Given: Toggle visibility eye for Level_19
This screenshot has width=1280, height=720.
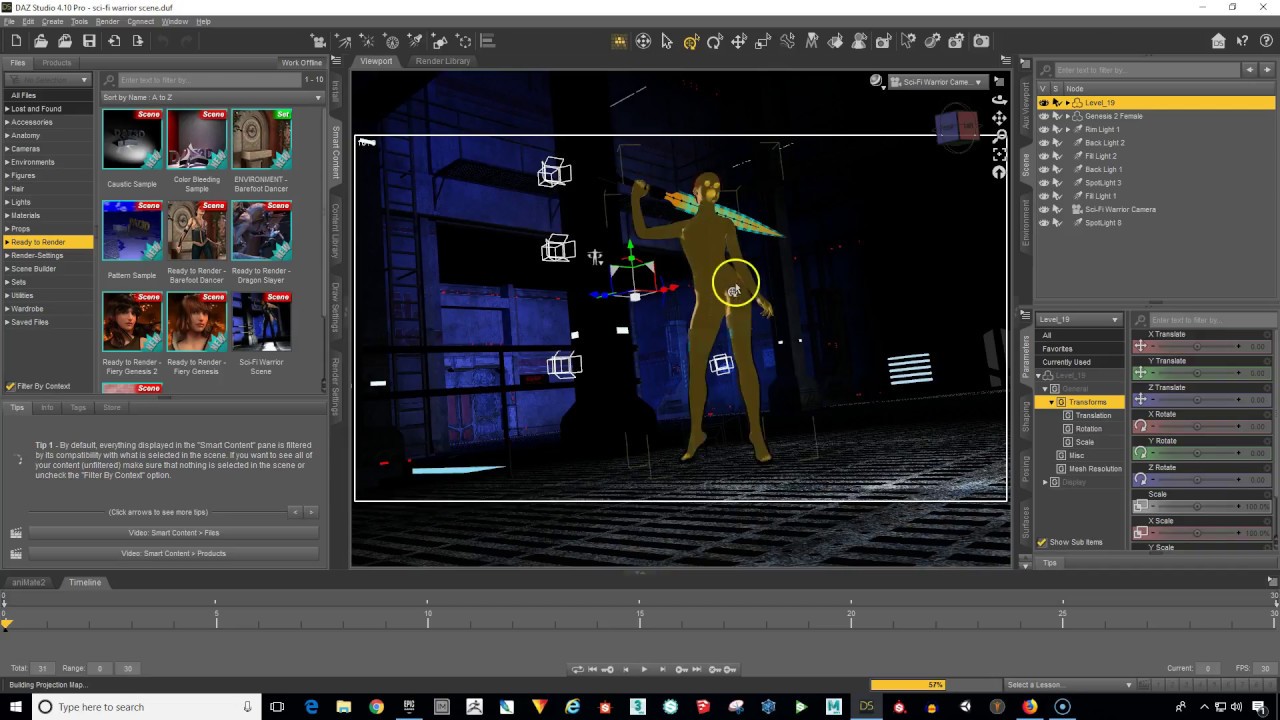Looking at the screenshot, I should [1044, 103].
